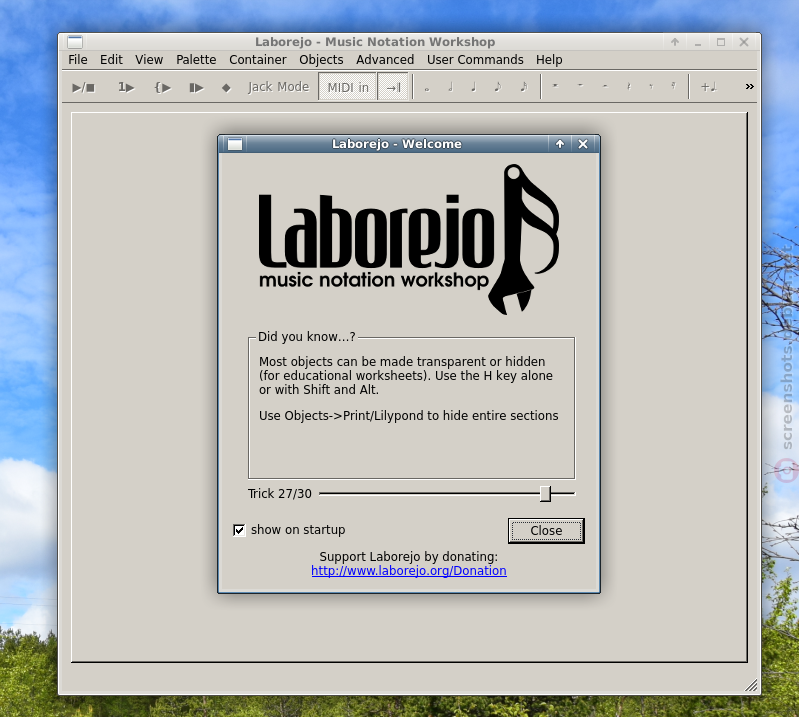Select the half note duration icon
Image resolution: width=799 pixels, height=717 pixels.
450,88
